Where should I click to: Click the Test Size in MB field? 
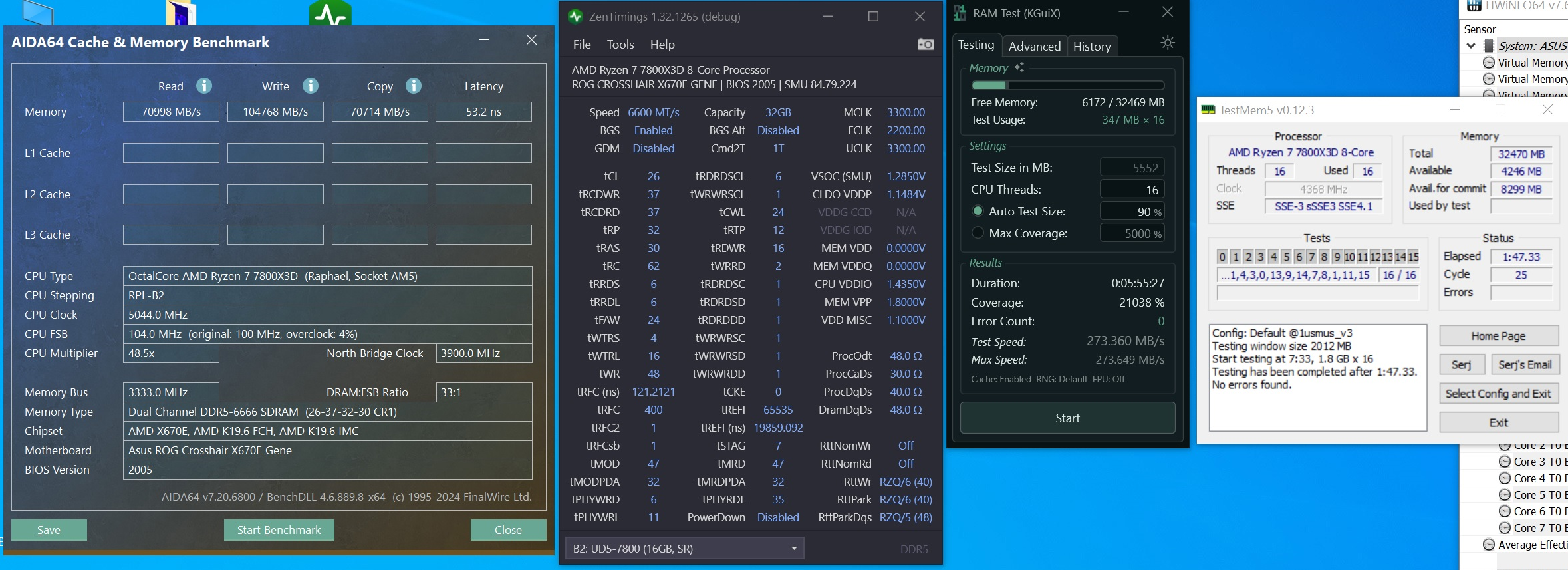(x=1132, y=168)
